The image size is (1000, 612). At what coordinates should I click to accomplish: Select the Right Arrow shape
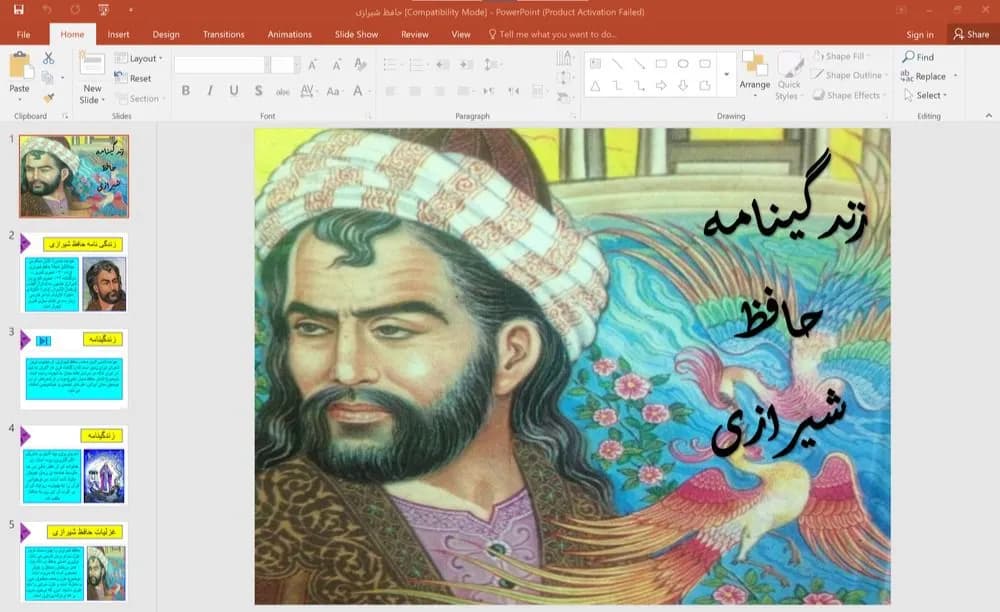(661, 85)
